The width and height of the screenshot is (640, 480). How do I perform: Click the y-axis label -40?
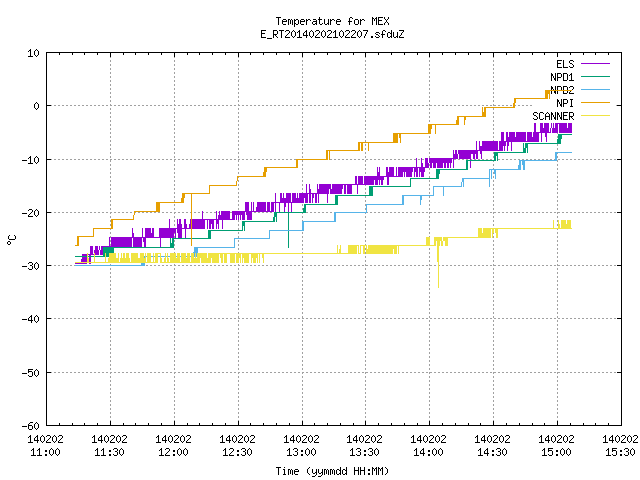click(31, 319)
